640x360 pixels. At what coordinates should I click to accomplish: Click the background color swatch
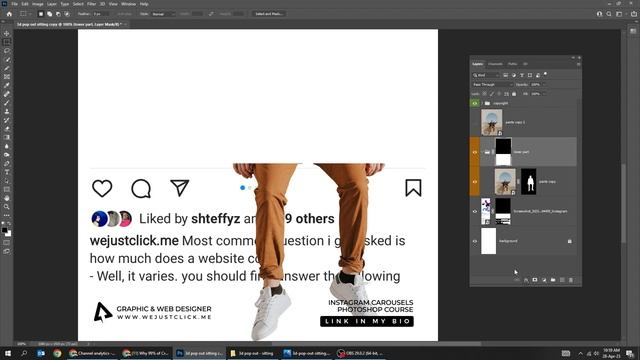click(9, 233)
